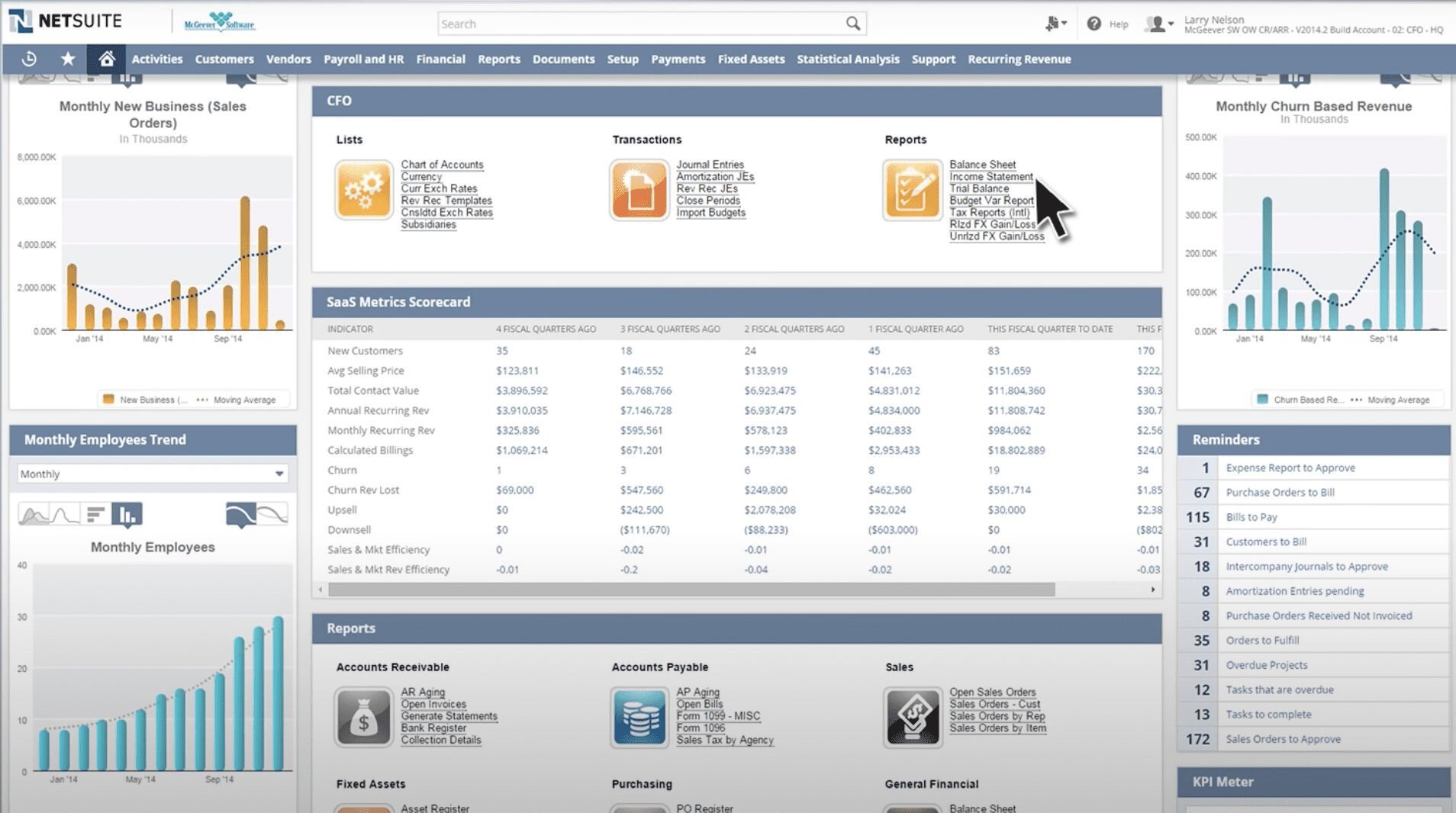Select the area chart style for Monthly Employees
1456x813 pixels.
pyautogui.click(x=34, y=513)
